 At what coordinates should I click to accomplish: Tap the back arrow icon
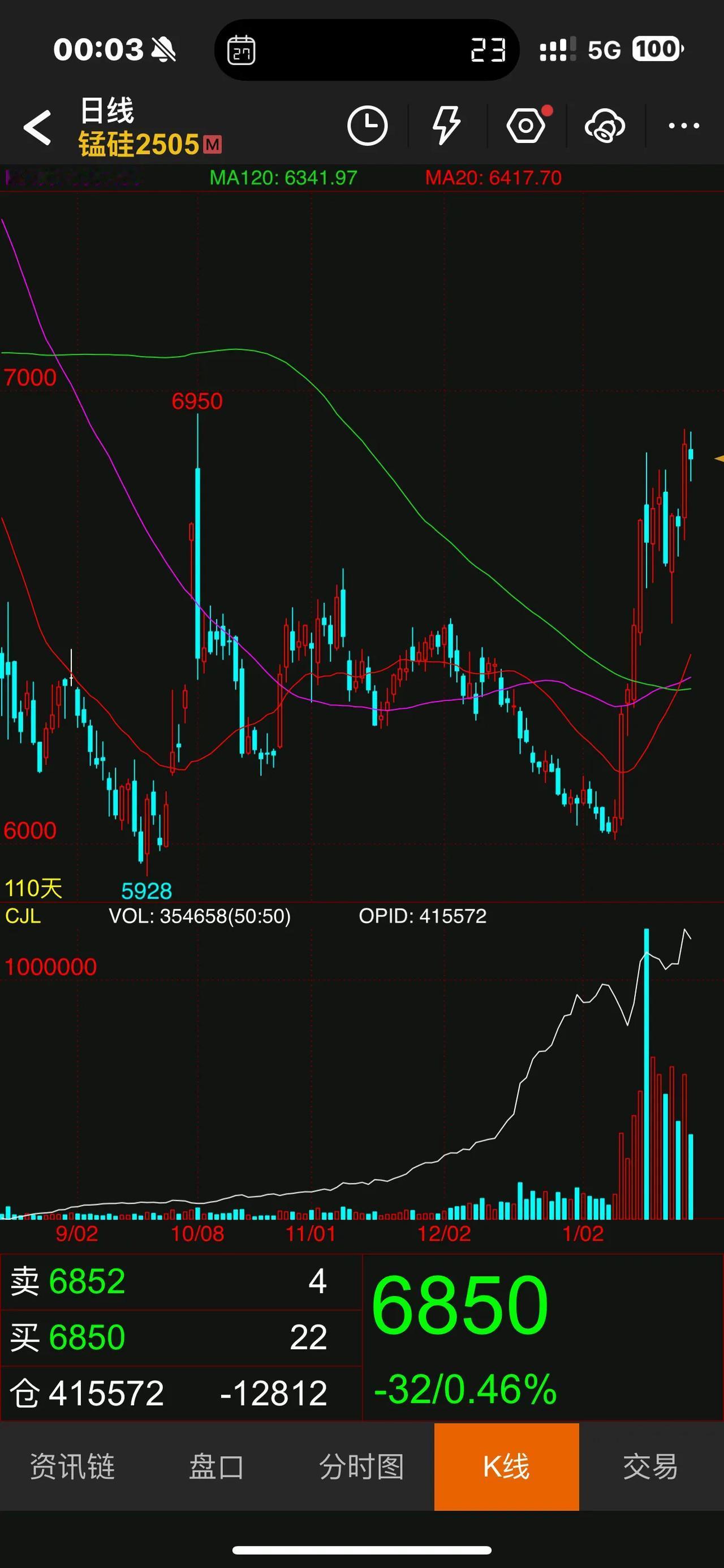(37, 127)
